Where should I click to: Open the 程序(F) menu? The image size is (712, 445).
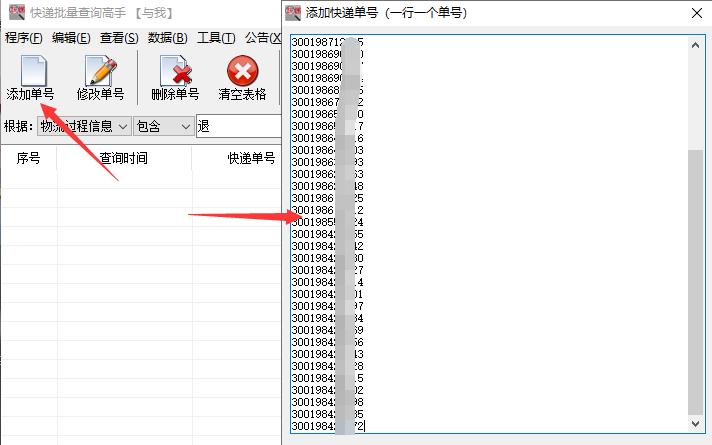click(24, 38)
